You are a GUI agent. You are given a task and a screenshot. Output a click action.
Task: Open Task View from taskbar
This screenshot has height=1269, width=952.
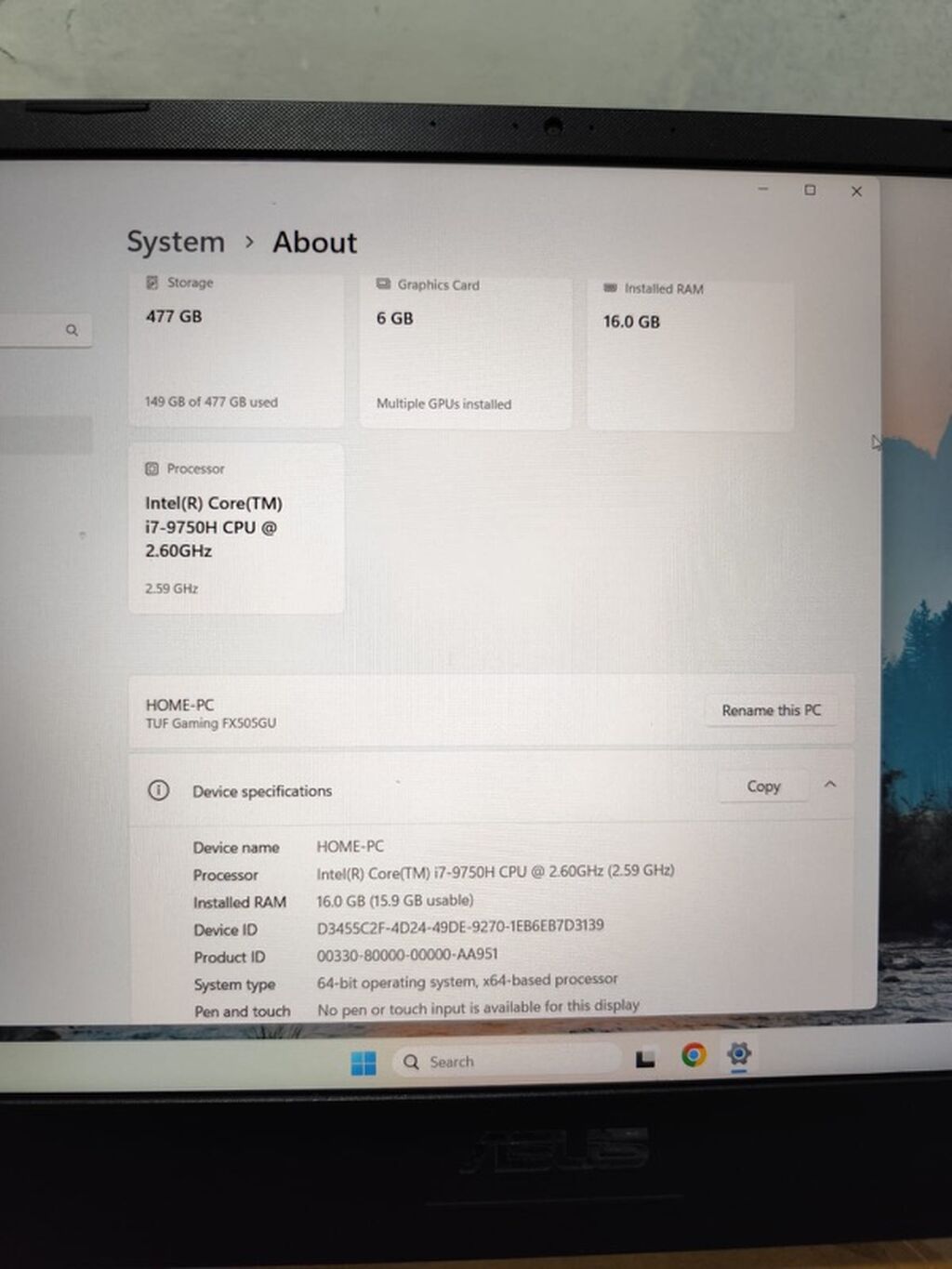click(645, 1059)
